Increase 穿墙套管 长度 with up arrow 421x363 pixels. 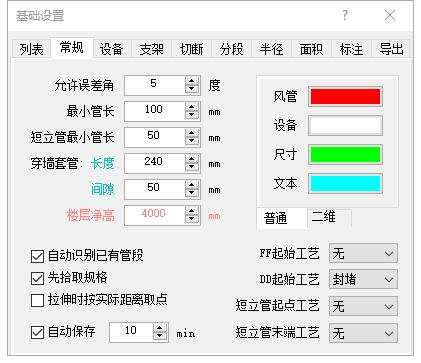(x=192, y=159)
